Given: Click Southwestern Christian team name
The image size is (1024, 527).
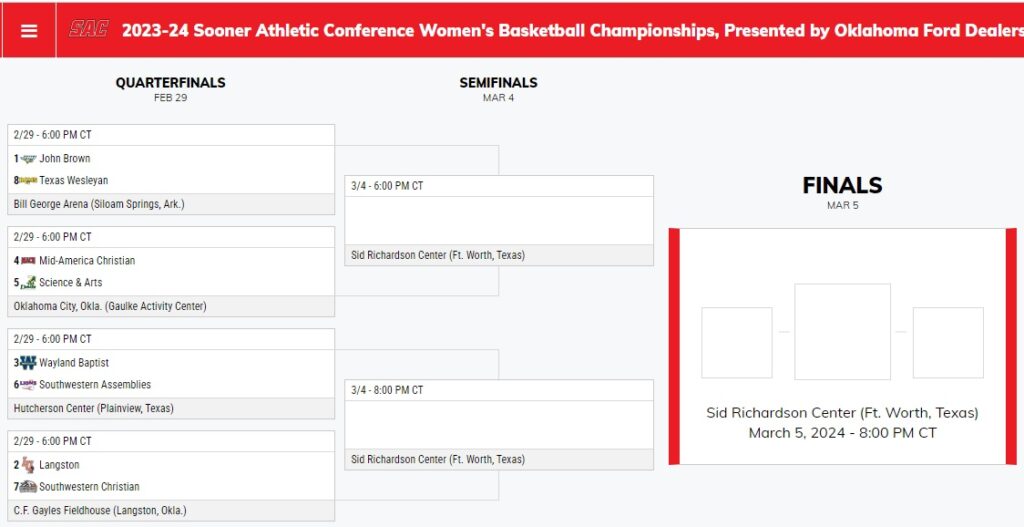Looking at the screenshot, I should tap(89, 487).
